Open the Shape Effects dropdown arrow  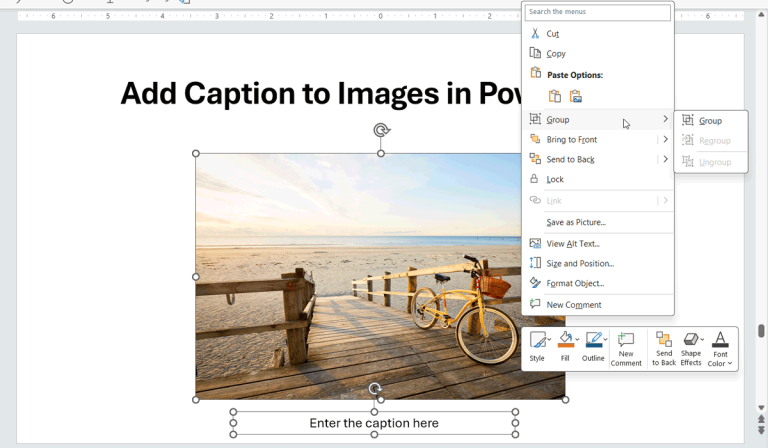[x=702, y=339]
